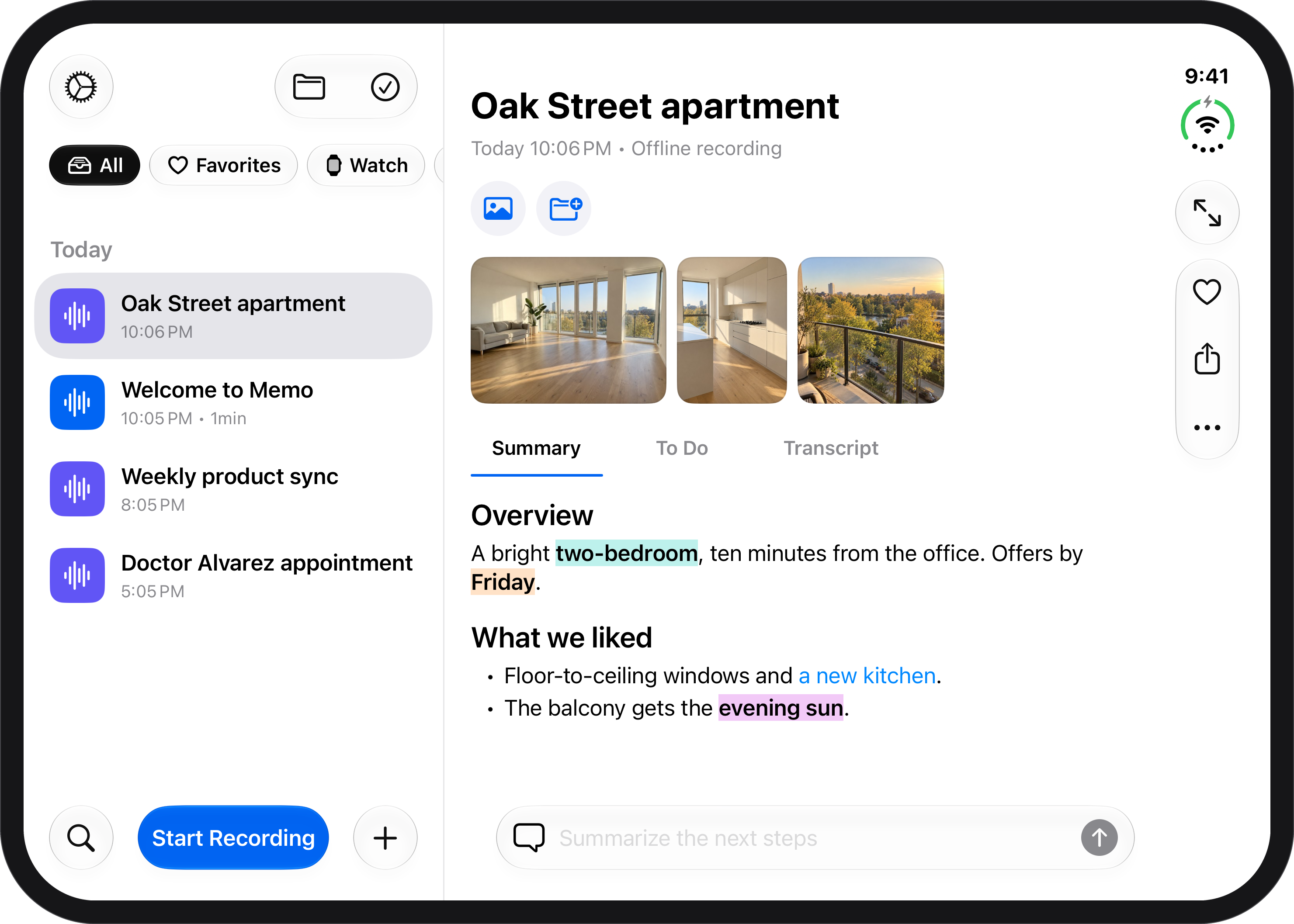Click the Overview heading
1294x924 pixels.
[532, 516]
